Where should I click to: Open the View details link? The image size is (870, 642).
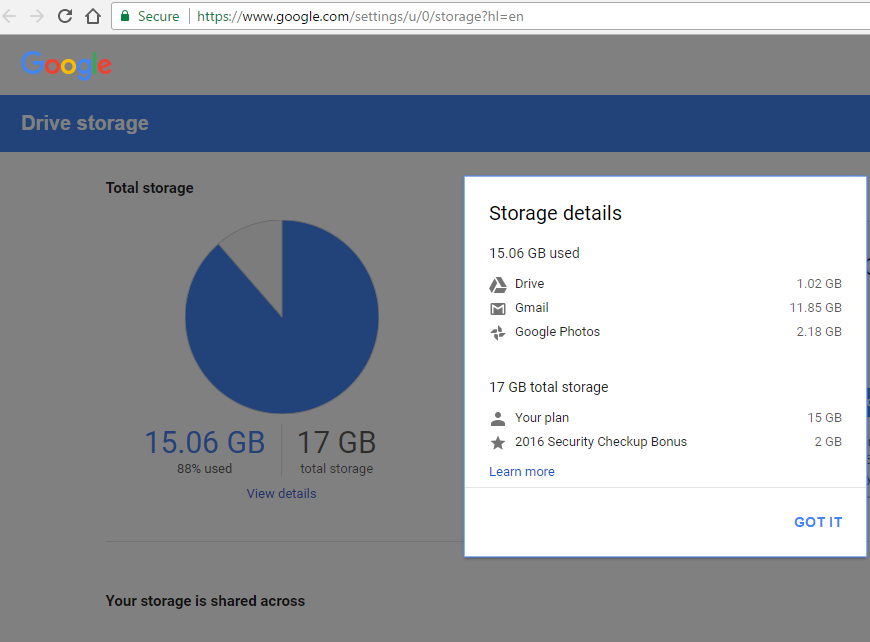[281, 493]
